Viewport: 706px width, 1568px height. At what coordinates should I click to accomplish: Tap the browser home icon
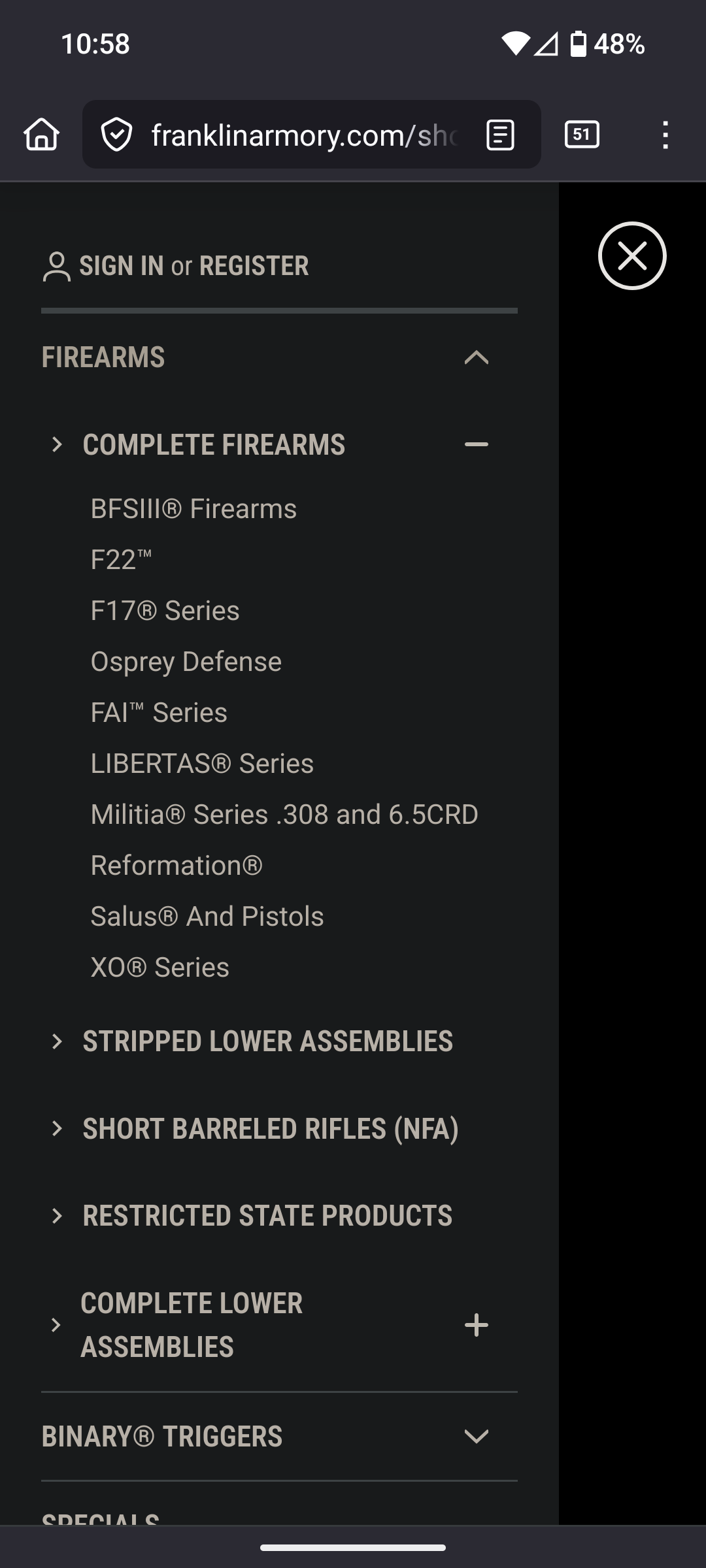pyautogui.click(x=42, y=135)
